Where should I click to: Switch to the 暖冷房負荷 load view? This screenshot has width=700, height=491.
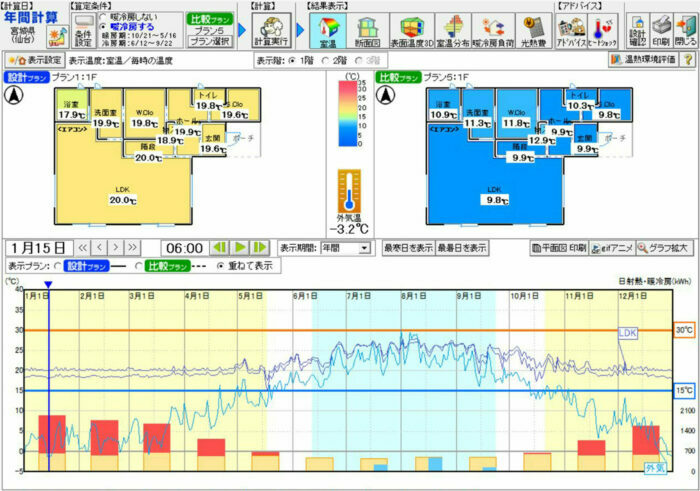click(493, 30)
